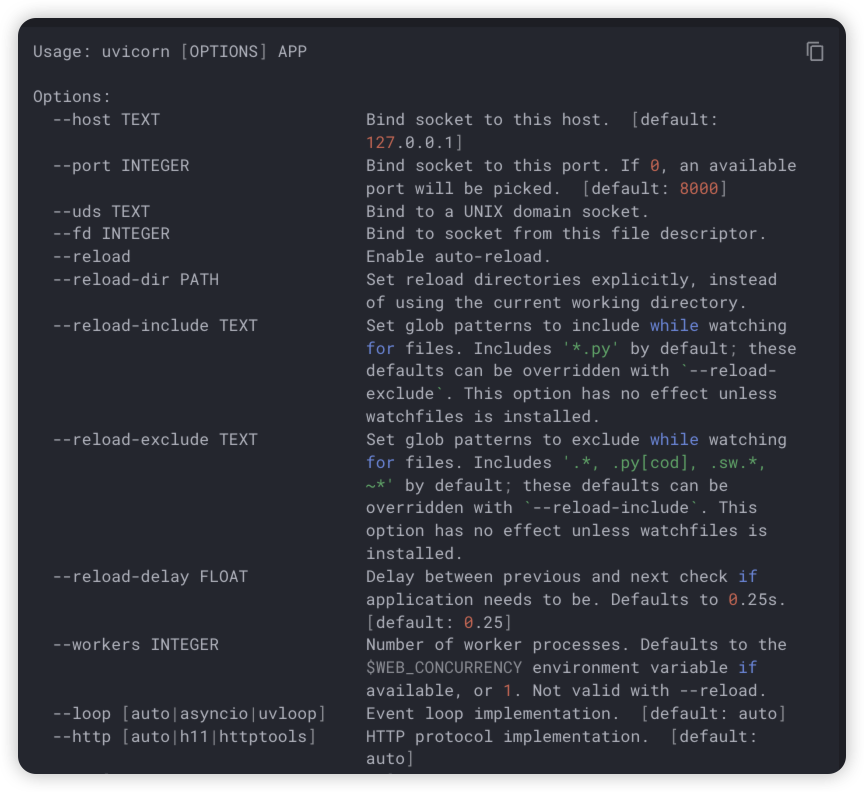Click the '--workers INTEGER' option text
864x792 pixels.
tap(135, 645)
